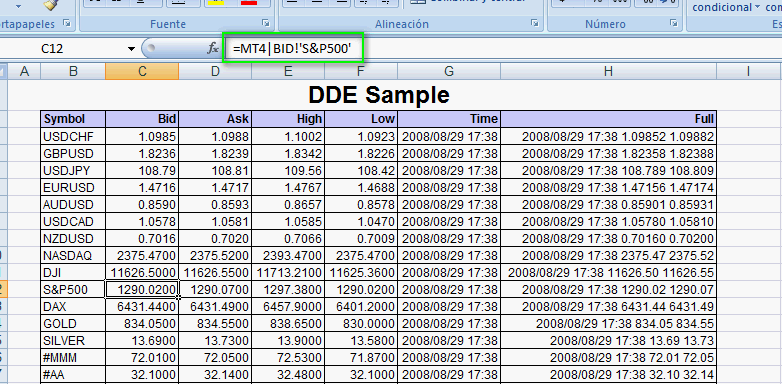Select the GBPUSD symbol cell

[x=73, y=153]
